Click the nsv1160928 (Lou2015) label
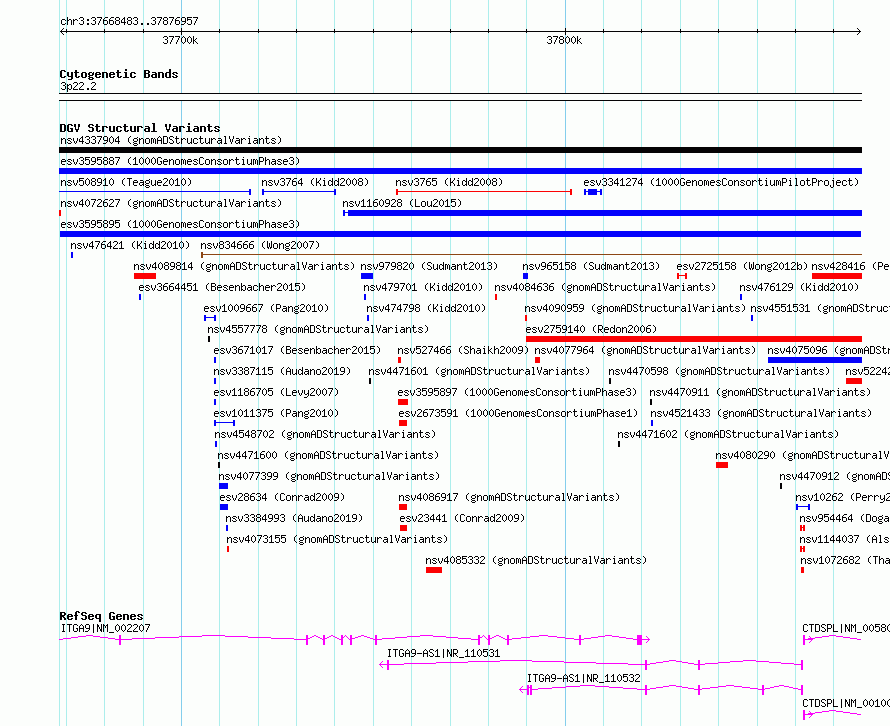The image size is (890, 726). click(402, 203)
